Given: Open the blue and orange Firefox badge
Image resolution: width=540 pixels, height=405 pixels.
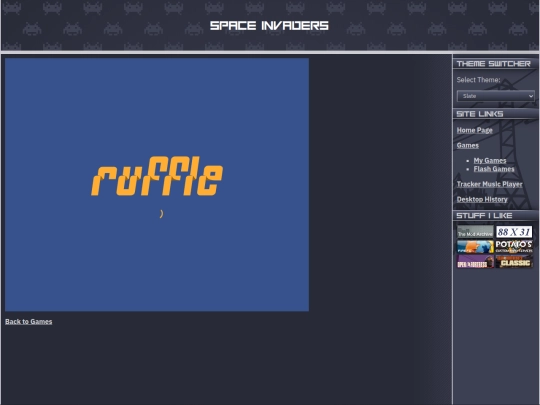Looking at the screenshot, I should [x=475, y=247].
